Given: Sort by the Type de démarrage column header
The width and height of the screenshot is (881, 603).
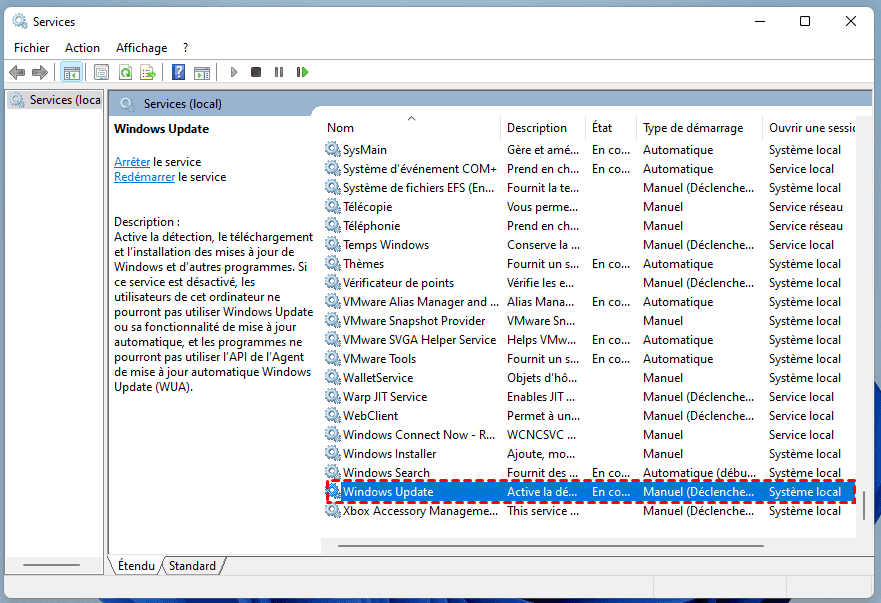Looking at the screenshot, I should tap(693, 127).
